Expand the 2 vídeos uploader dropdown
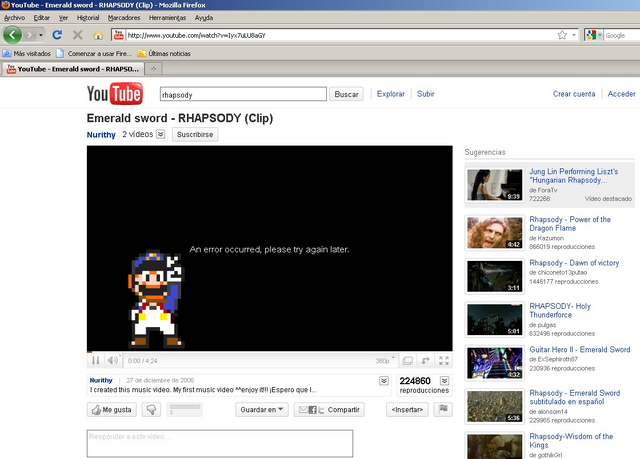The image size is (640, 459). coord(161,134)
